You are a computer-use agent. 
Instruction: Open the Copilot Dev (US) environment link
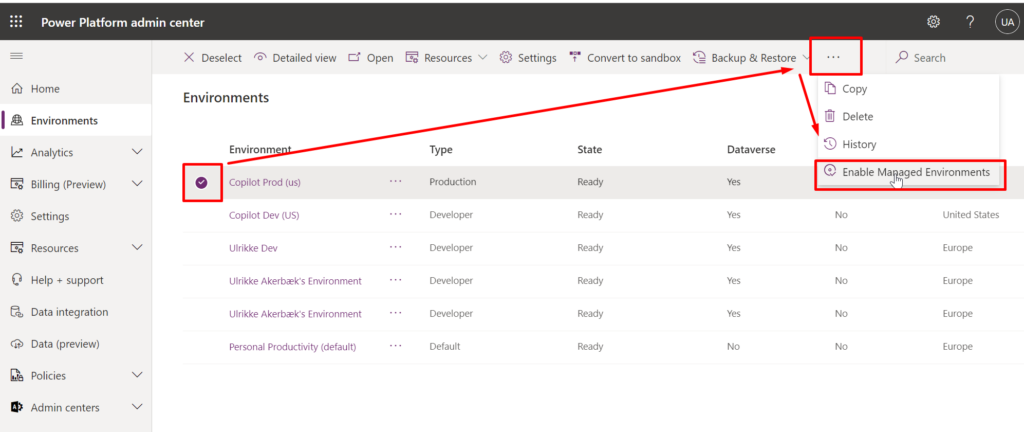coord(264,215)
